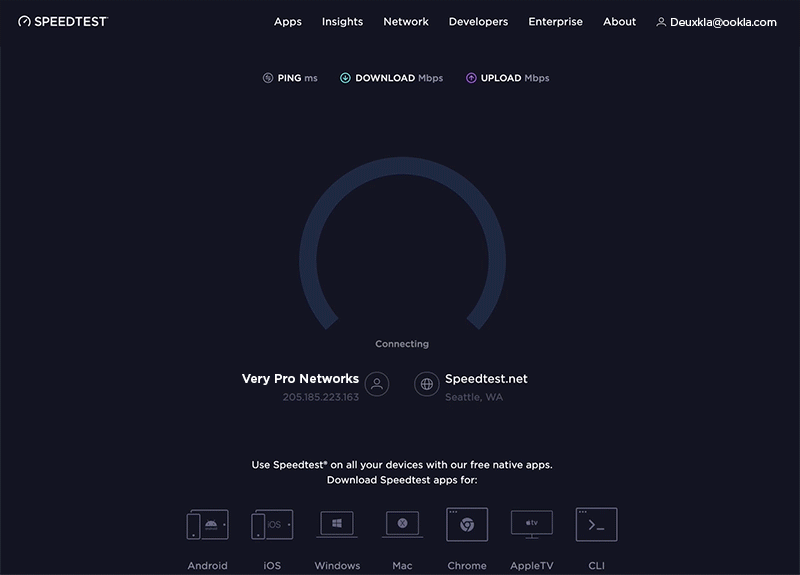Click the speed gauge arc
This screenshot has width=800, height=575.
pyautogui.click(x=402, y=243)
